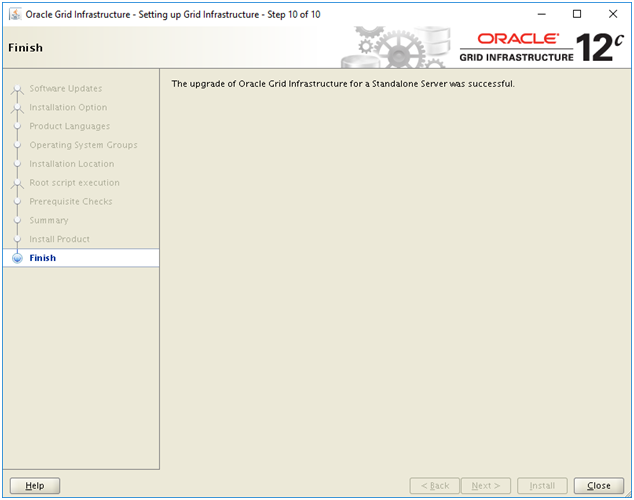Viewport: 634px width, 500px height.
Task: Minimize the installer window
Action: coord(541,14)
